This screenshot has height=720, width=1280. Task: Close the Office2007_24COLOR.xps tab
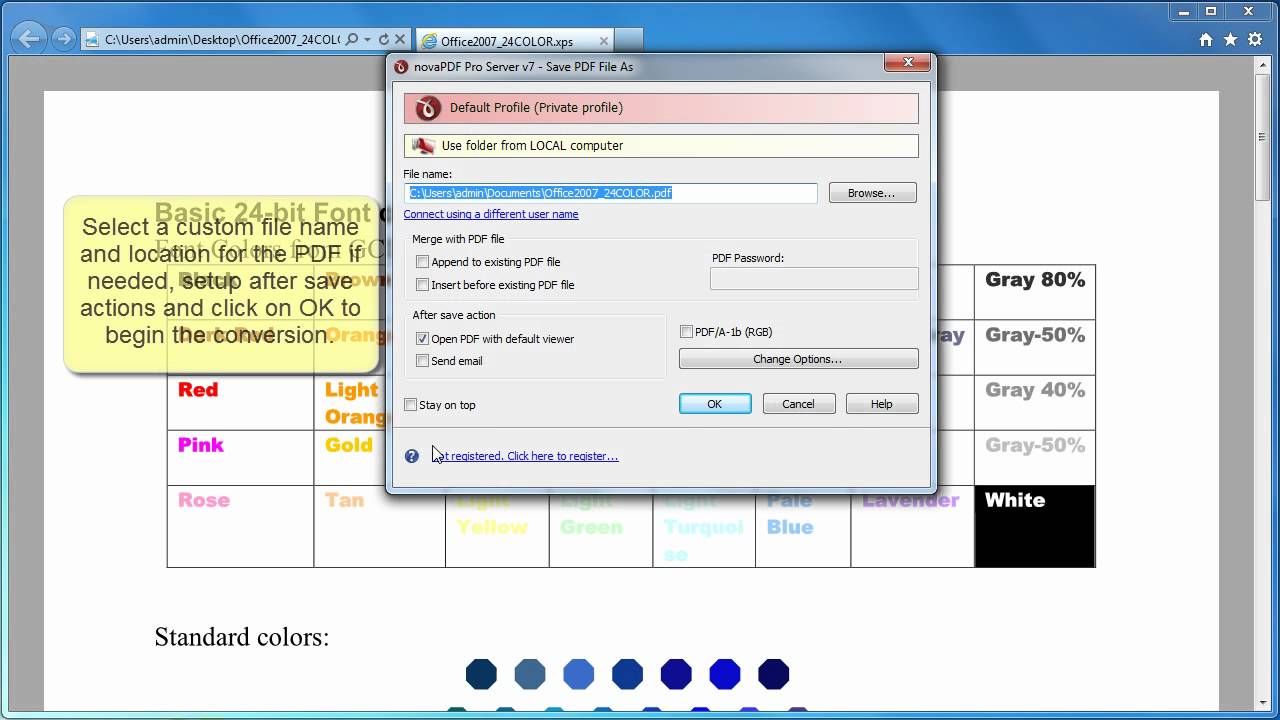point(604,41)
